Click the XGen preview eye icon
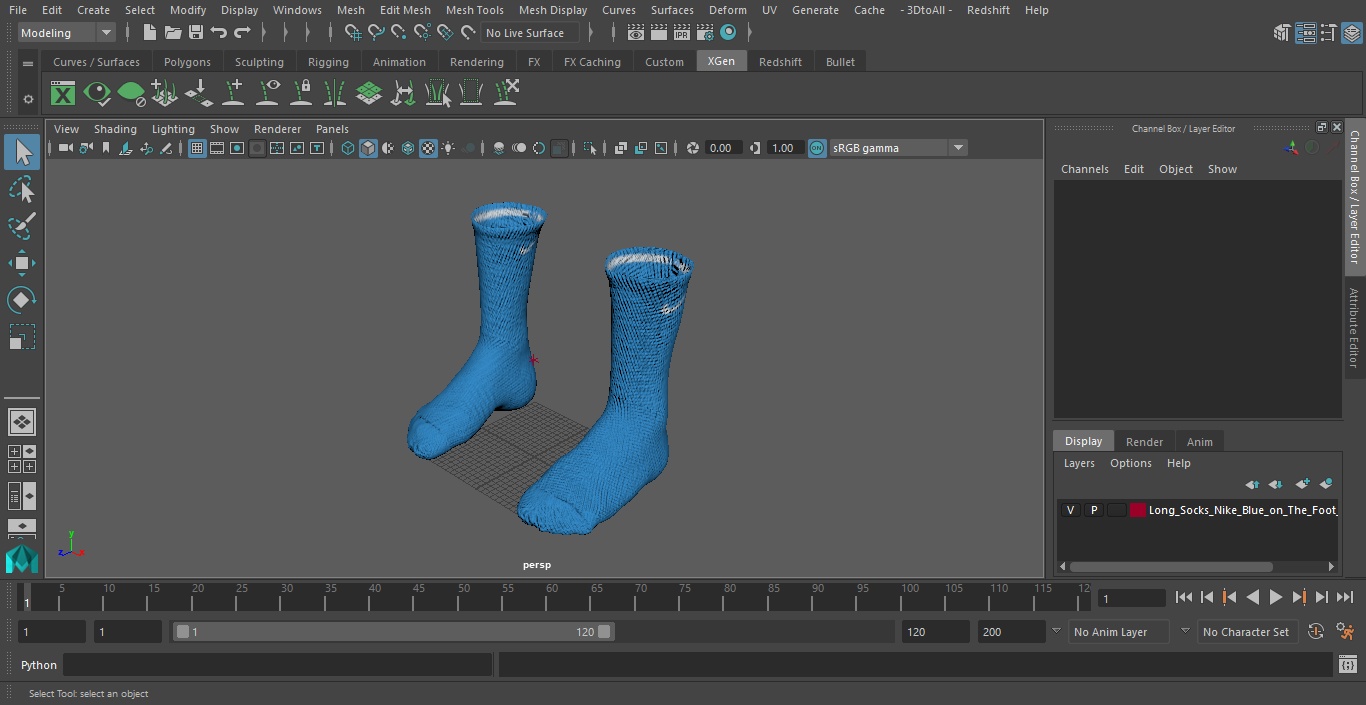The width and height of the screenshot is (1366, 705). pyautogui.click(x=97, y=94)
